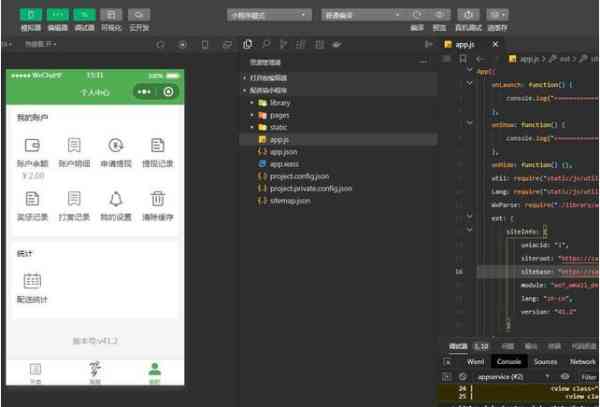Toggle the 模拟器 simulator panel button

32,15
